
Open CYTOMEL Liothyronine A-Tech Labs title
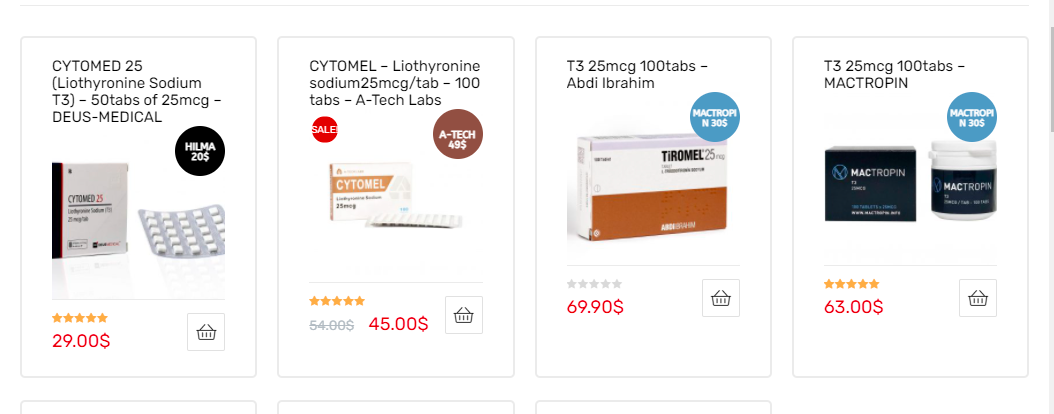pyautogui.click(x=395, y=83)
